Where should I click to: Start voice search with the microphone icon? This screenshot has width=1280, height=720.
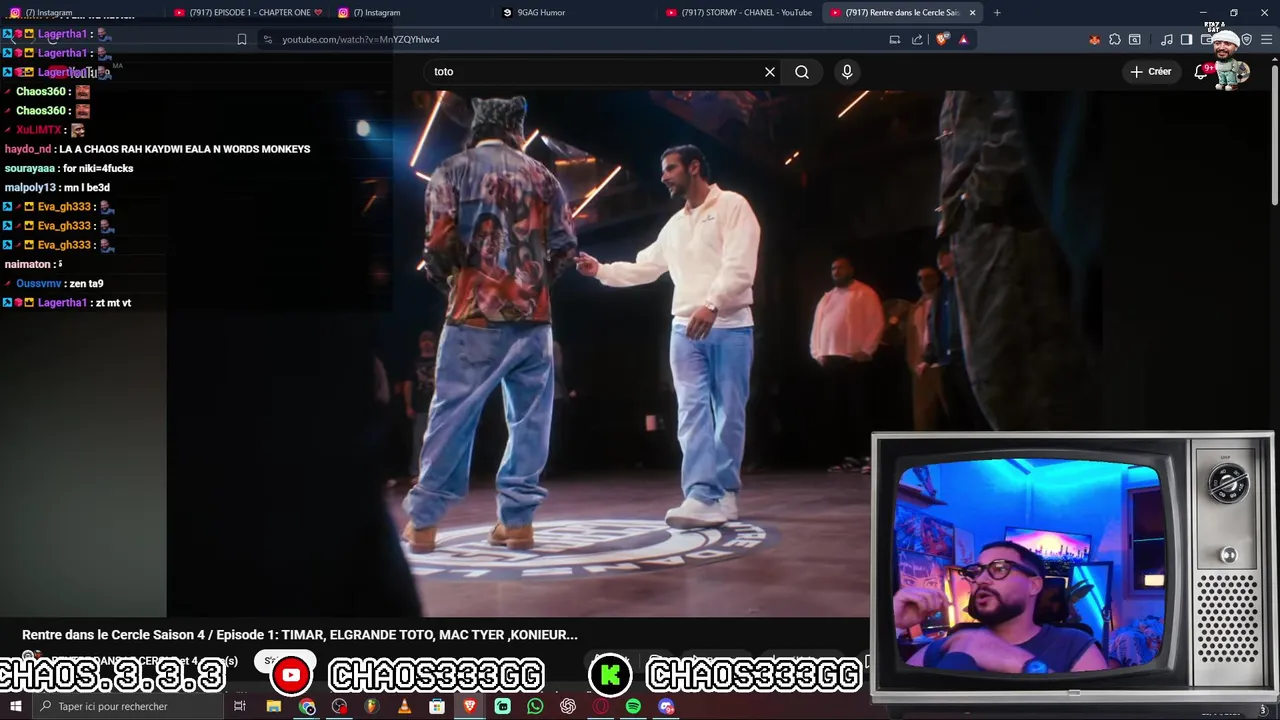click(x=847, y=72)
